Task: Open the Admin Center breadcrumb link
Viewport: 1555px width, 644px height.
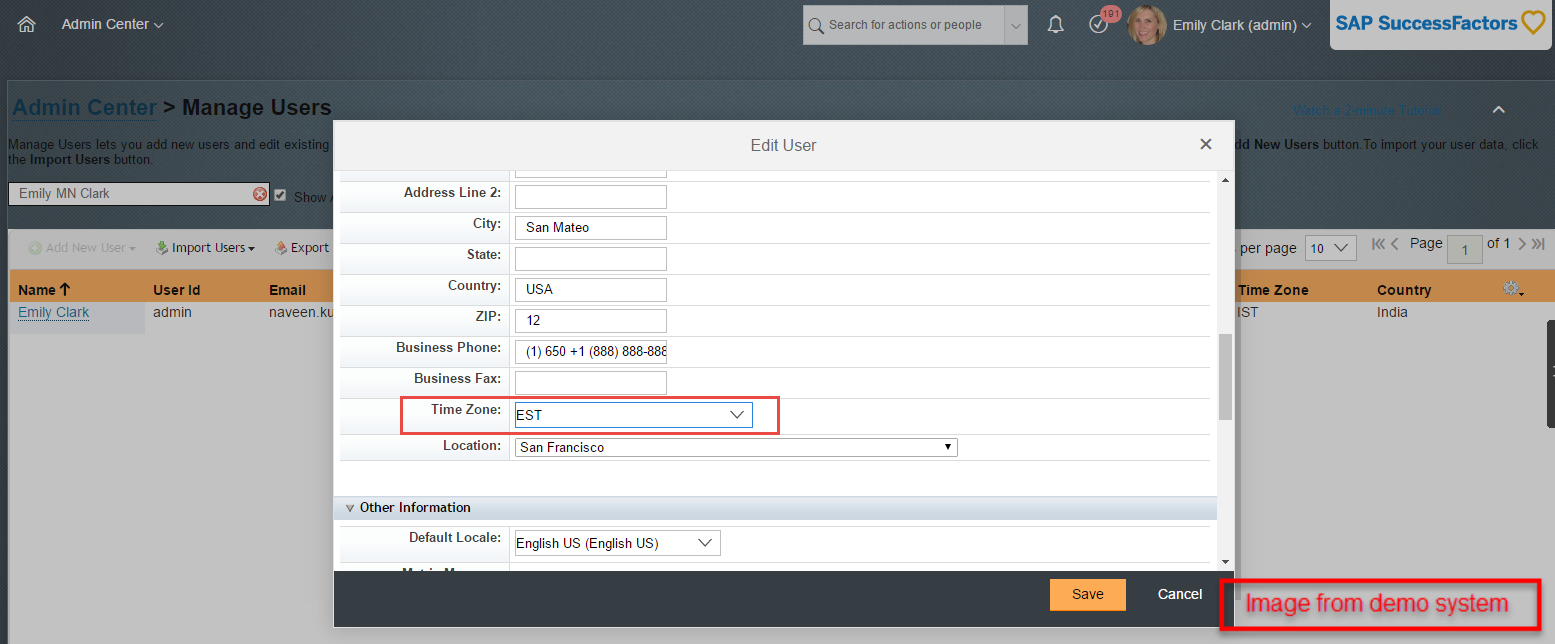Action: 84,107
